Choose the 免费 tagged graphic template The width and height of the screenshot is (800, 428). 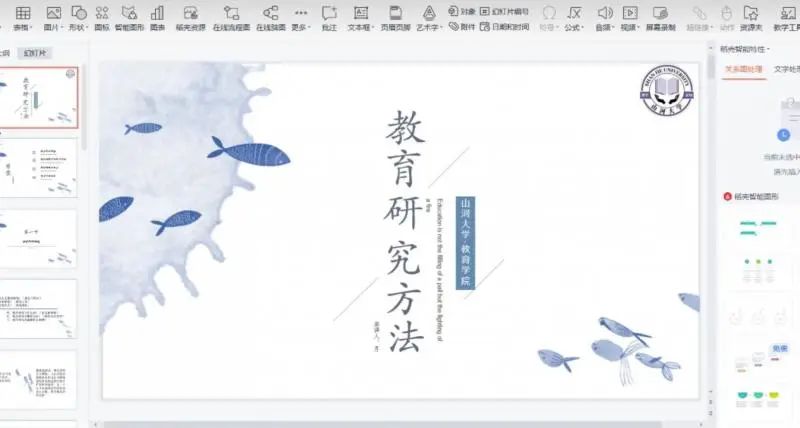(760, 358)
